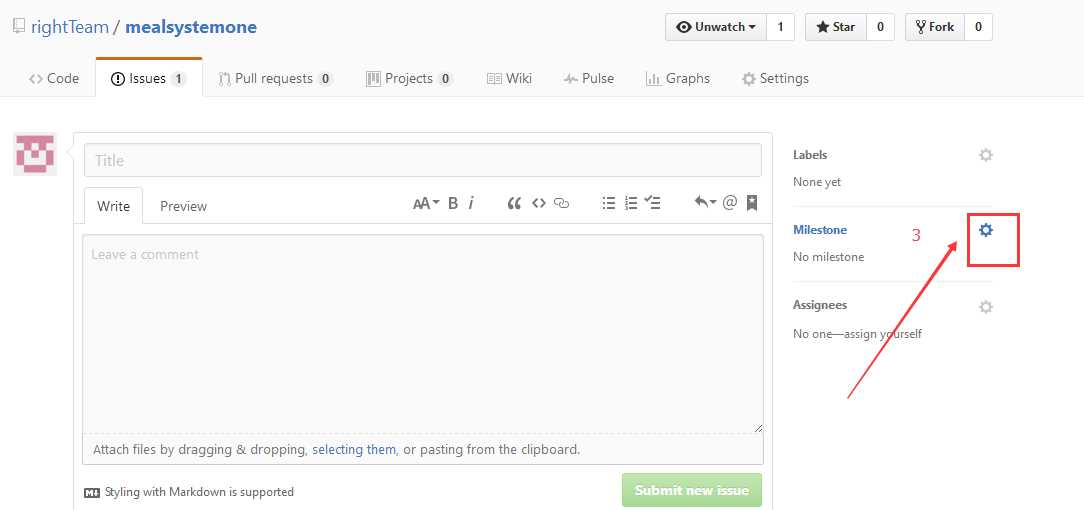Switch to the Preview tab

183,206
